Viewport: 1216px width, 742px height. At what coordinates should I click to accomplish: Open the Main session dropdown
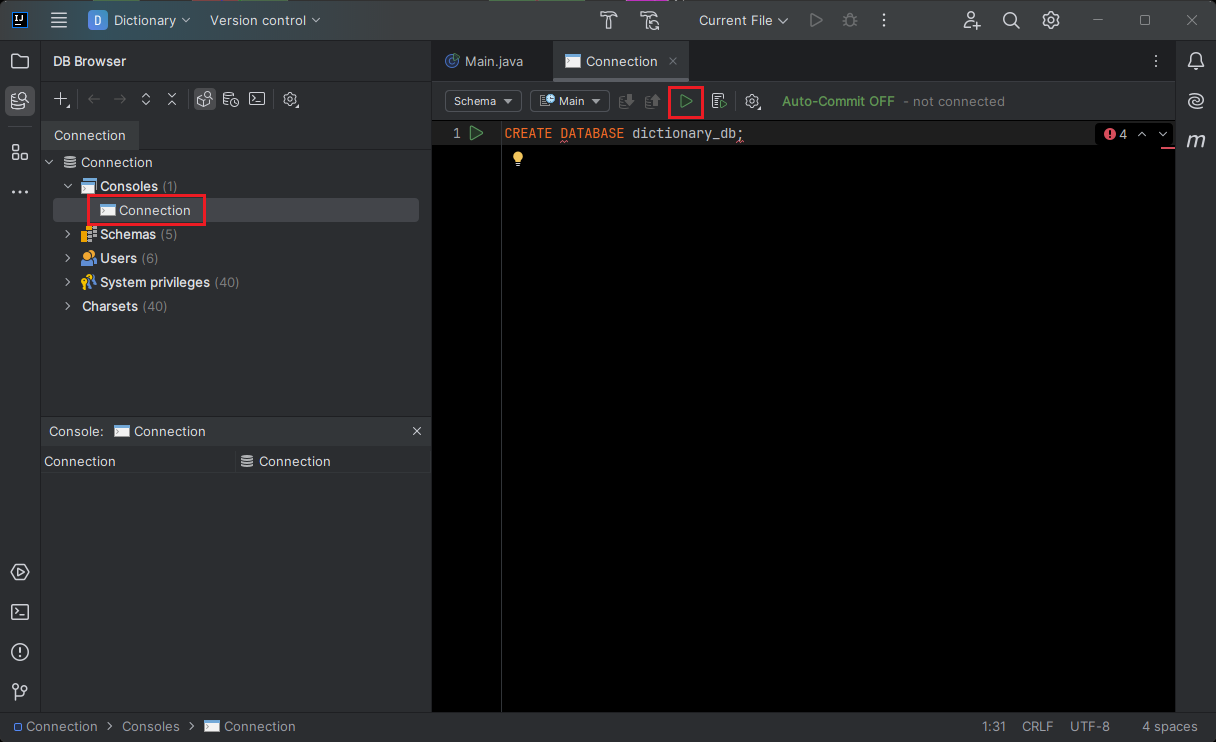(570, 101)
